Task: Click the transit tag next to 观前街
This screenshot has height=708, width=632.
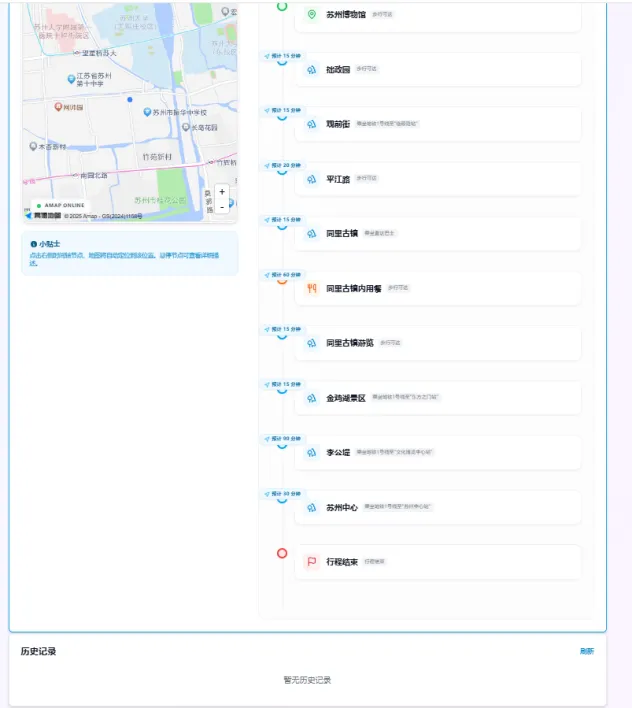Action: coord(387,124)
